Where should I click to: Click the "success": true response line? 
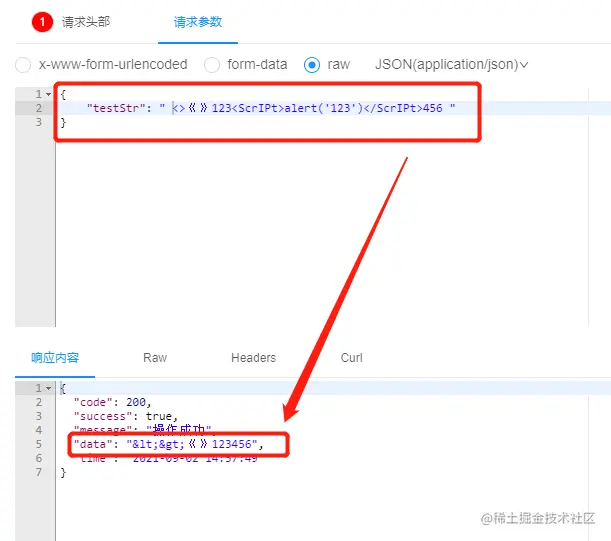(125, 416)
